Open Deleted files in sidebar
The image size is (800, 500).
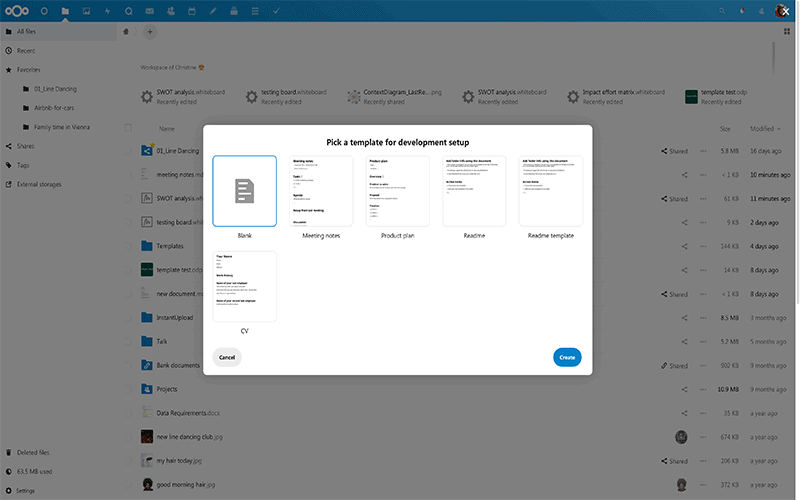pos(34,453)
